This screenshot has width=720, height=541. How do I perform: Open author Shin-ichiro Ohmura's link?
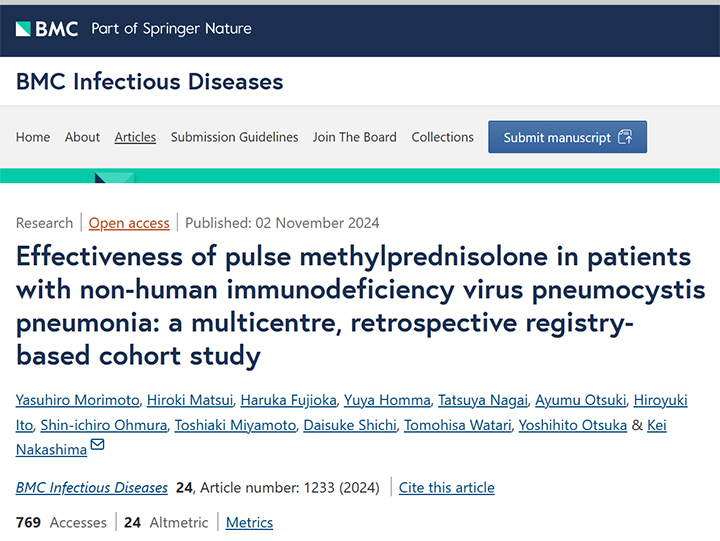click(x=104, y=425)
